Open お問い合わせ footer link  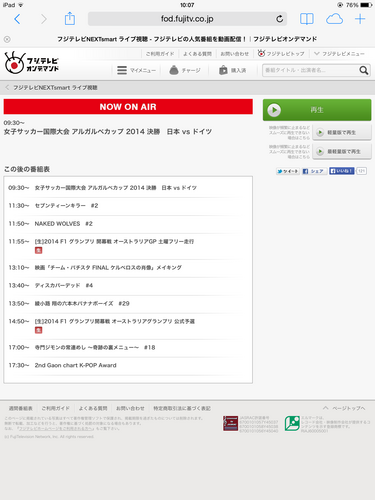[130, 408]
